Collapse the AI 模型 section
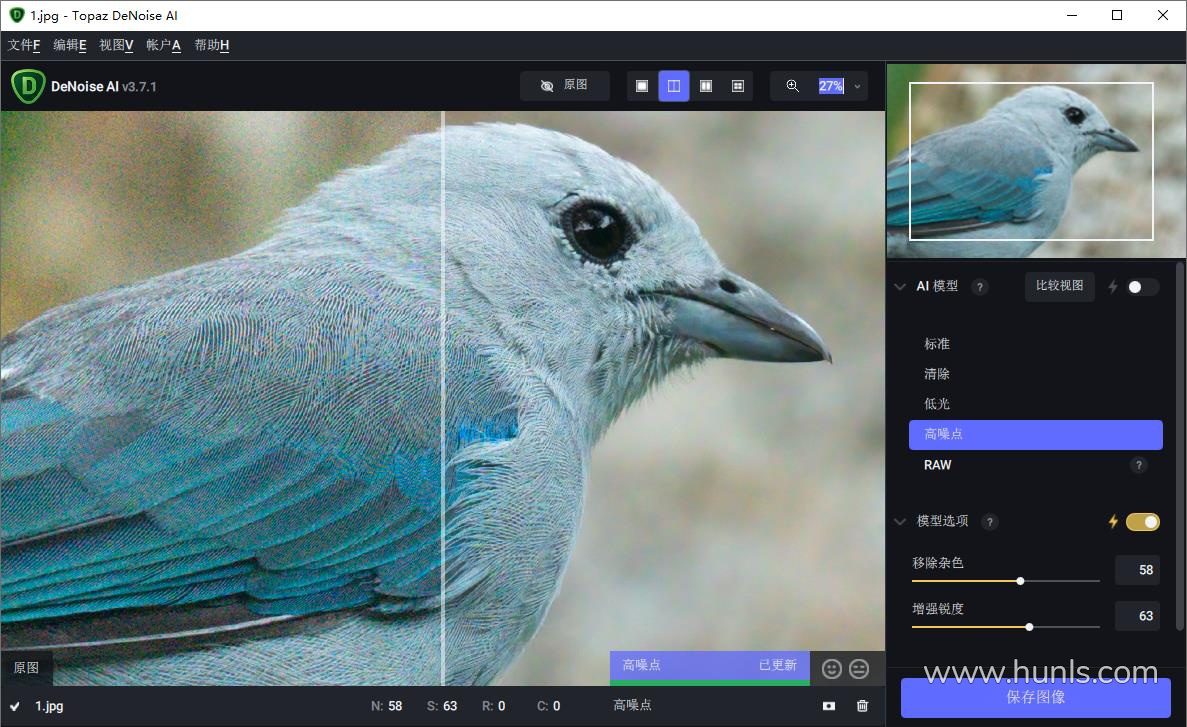 point(900,287)
